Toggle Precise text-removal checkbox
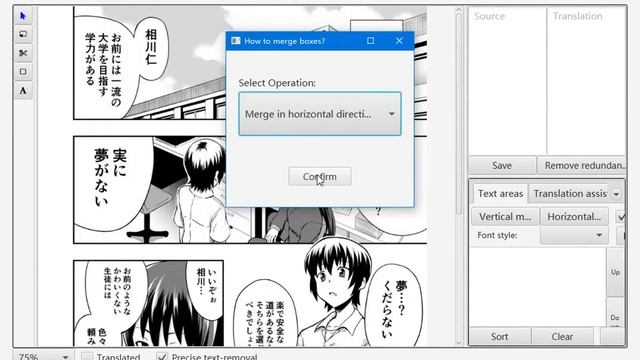 162,357
